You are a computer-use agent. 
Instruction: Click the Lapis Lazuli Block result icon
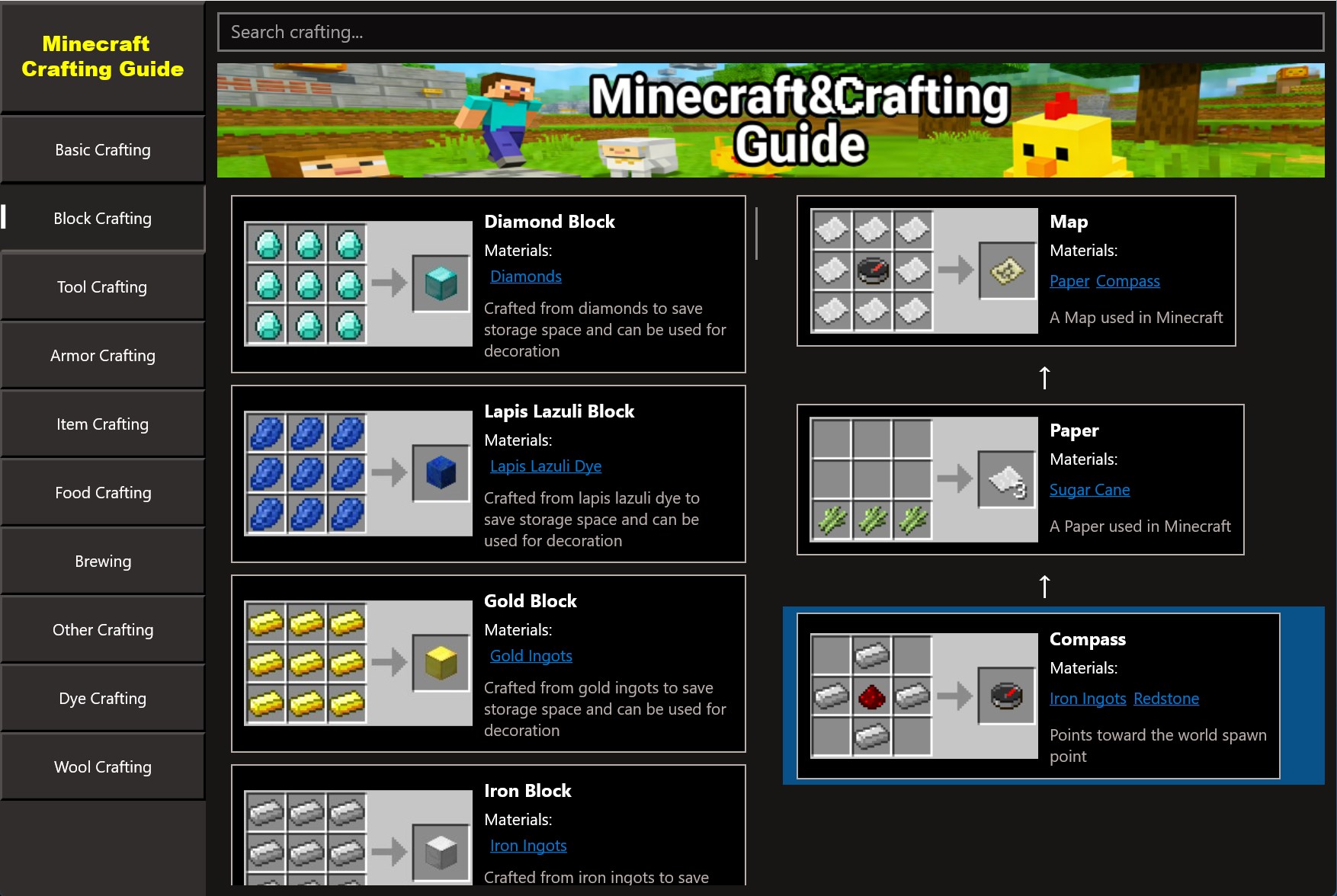(441, 473)
